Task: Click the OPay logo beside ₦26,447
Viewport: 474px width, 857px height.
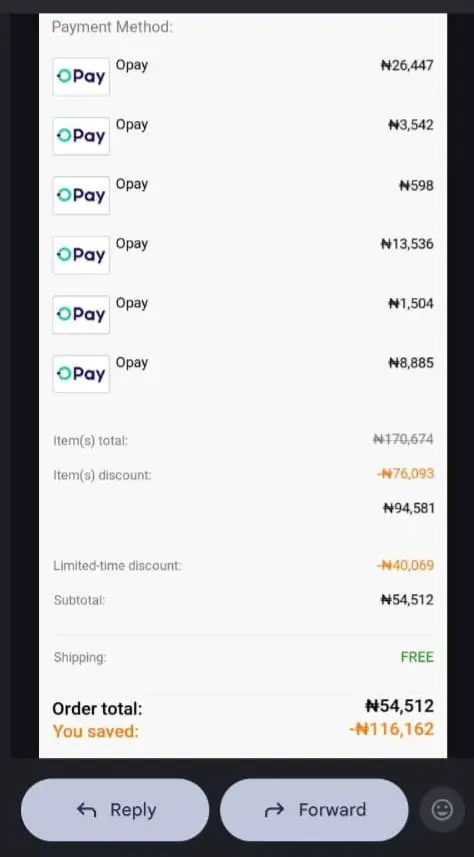Action: [81, 77]
